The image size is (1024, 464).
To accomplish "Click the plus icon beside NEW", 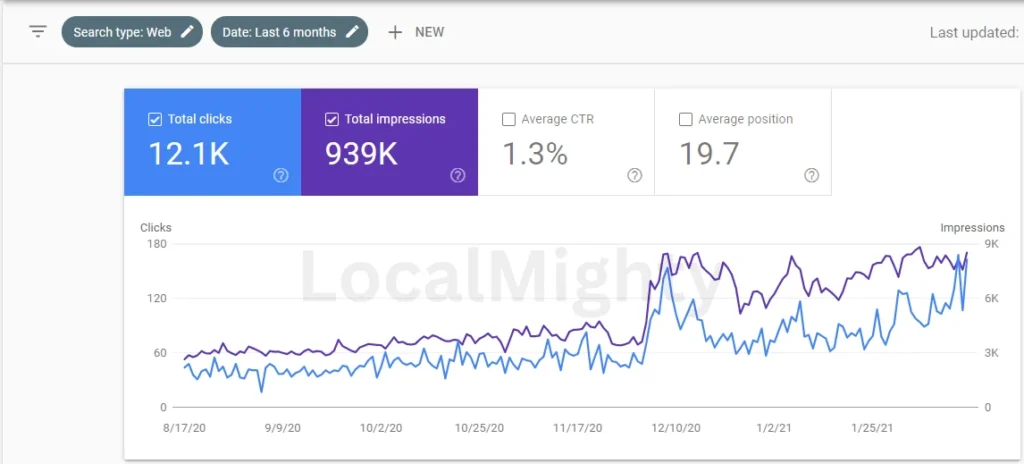I will 395,32.
